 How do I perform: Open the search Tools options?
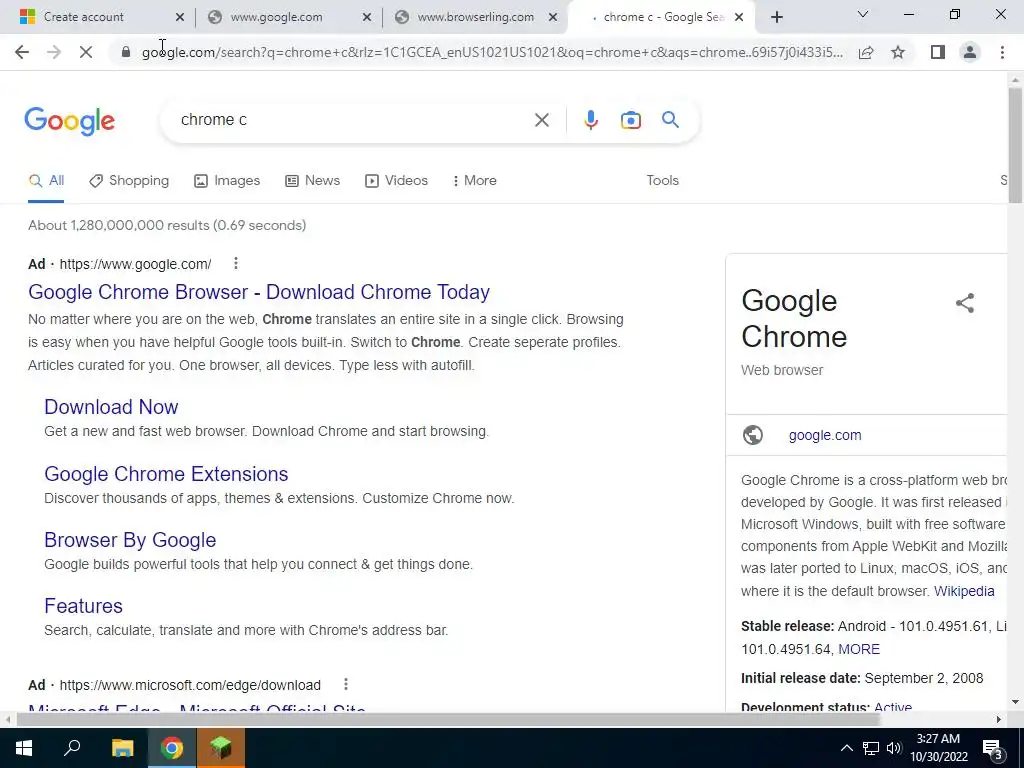click(662, 181)
